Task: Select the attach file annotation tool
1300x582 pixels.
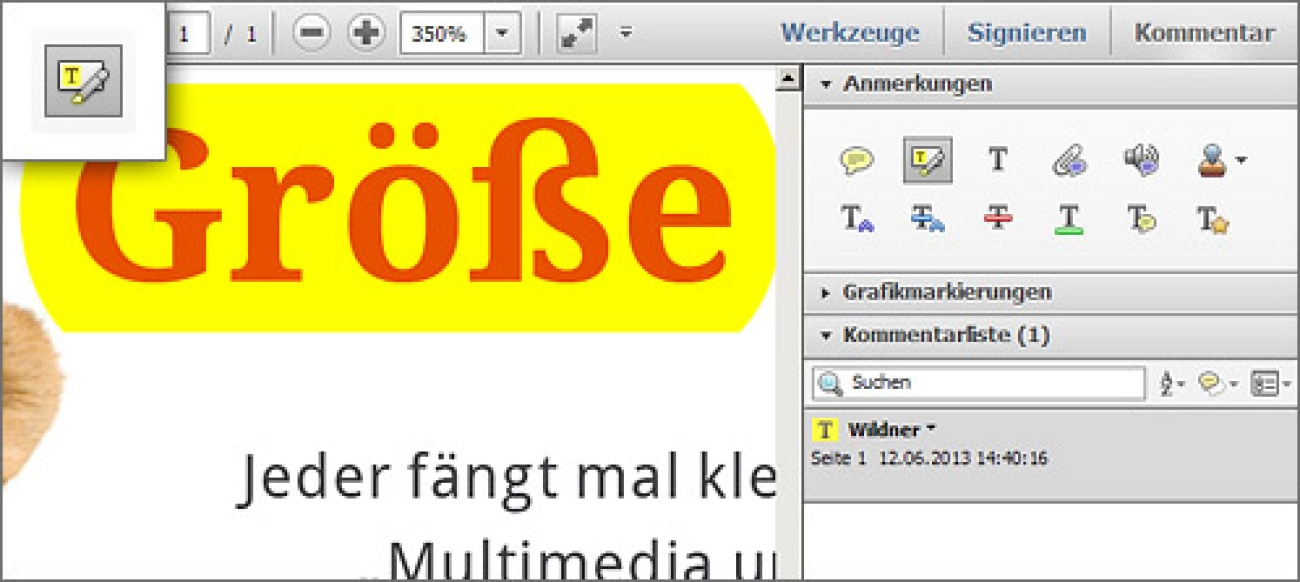Action: point(1068,158)
